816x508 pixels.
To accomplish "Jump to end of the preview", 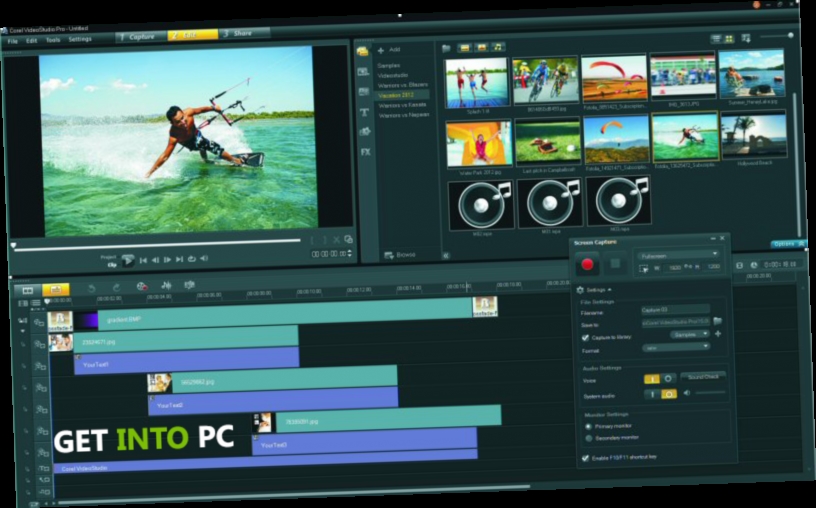I will point(179,259).
